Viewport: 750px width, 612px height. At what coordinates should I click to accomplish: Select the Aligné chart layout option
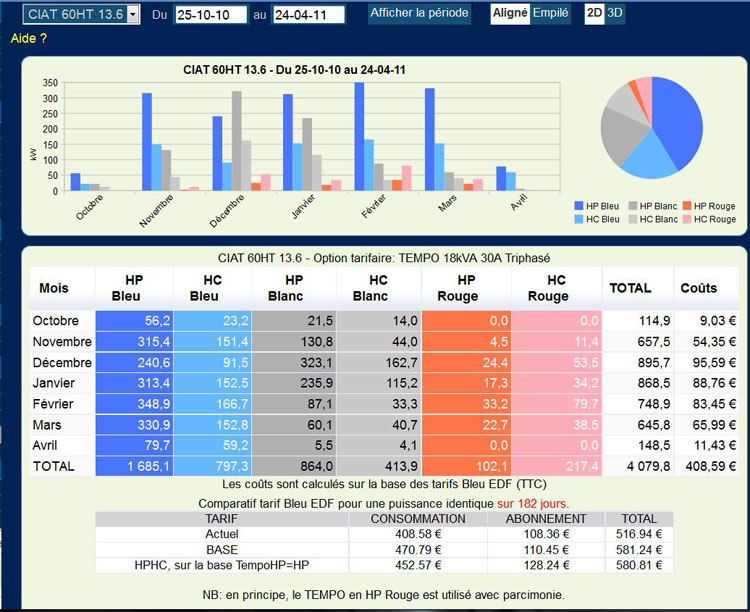click(x=510, y=14)
